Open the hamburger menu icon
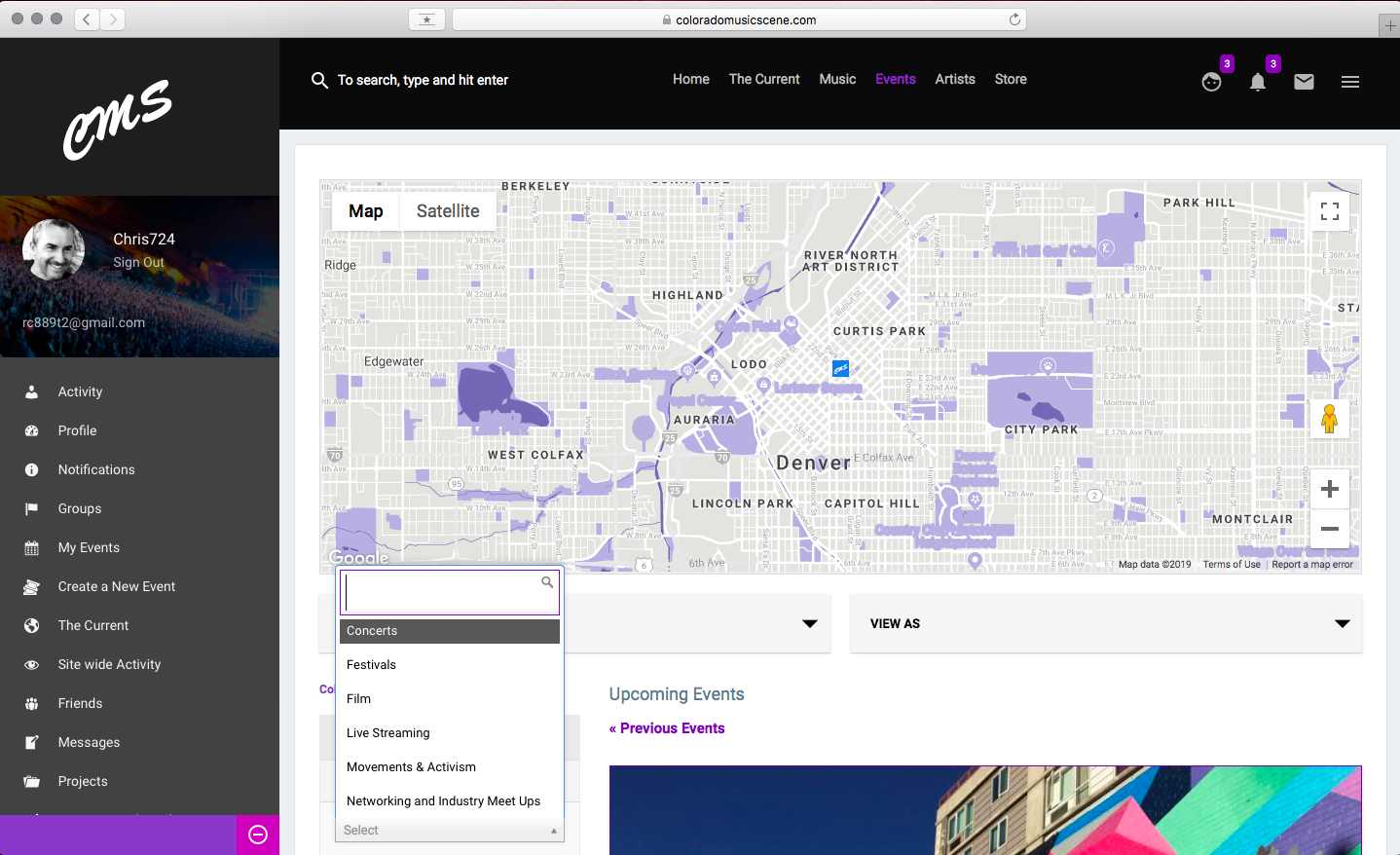Image resolution: width=1400 pixels, height=855 pixels. point(1349,83)
